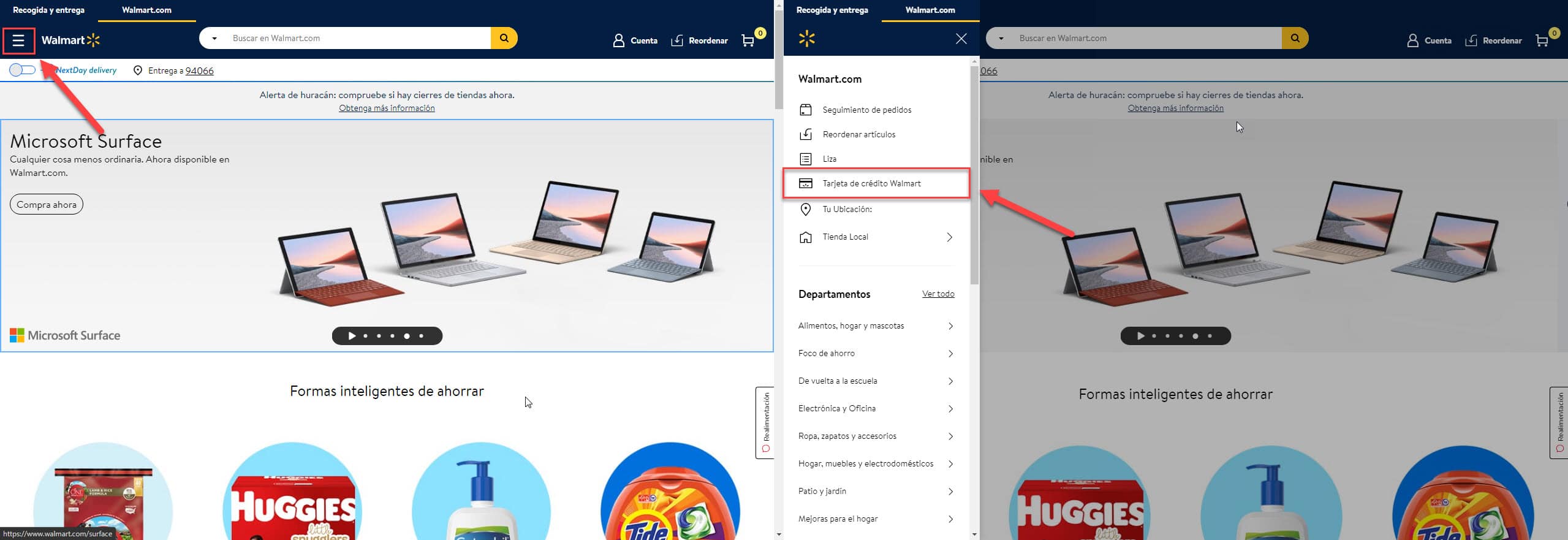Click Obtenga más información link, left page

pos(387,108)
